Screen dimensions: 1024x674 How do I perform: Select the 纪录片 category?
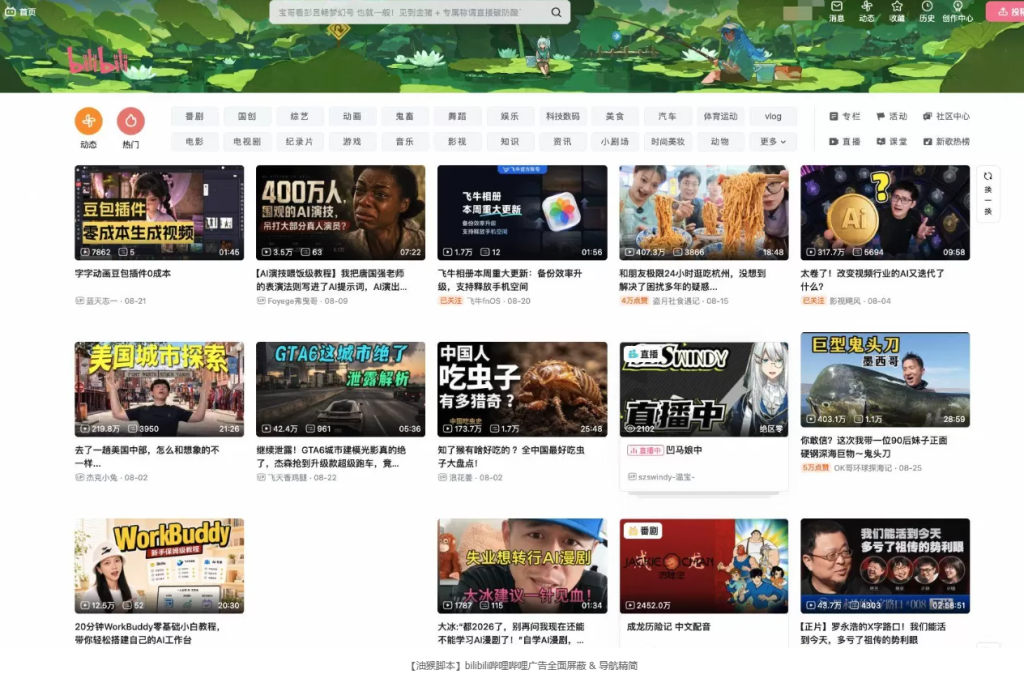(300, 141)
